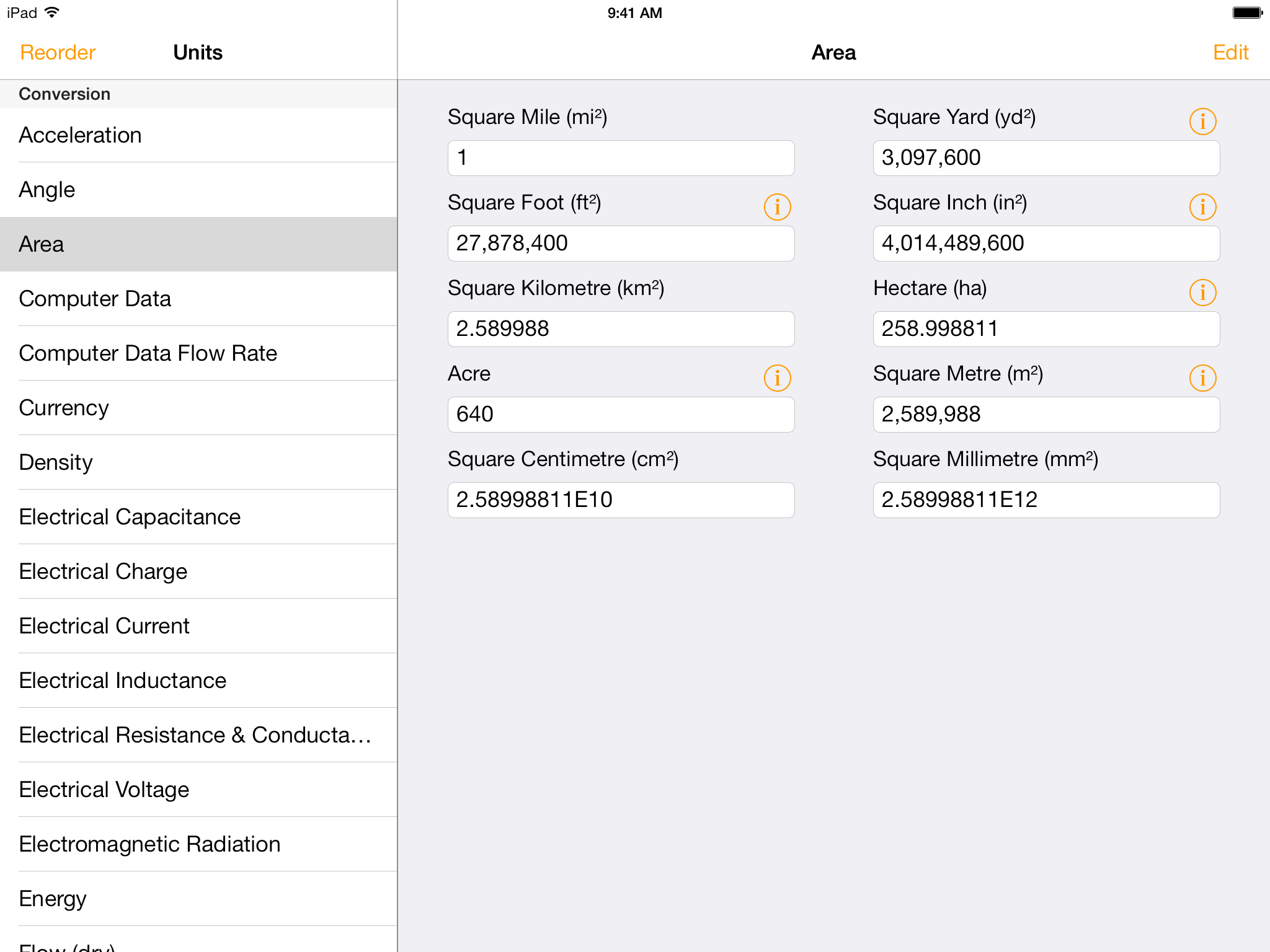Focus the Acre value field showing 640

[621, 415]
